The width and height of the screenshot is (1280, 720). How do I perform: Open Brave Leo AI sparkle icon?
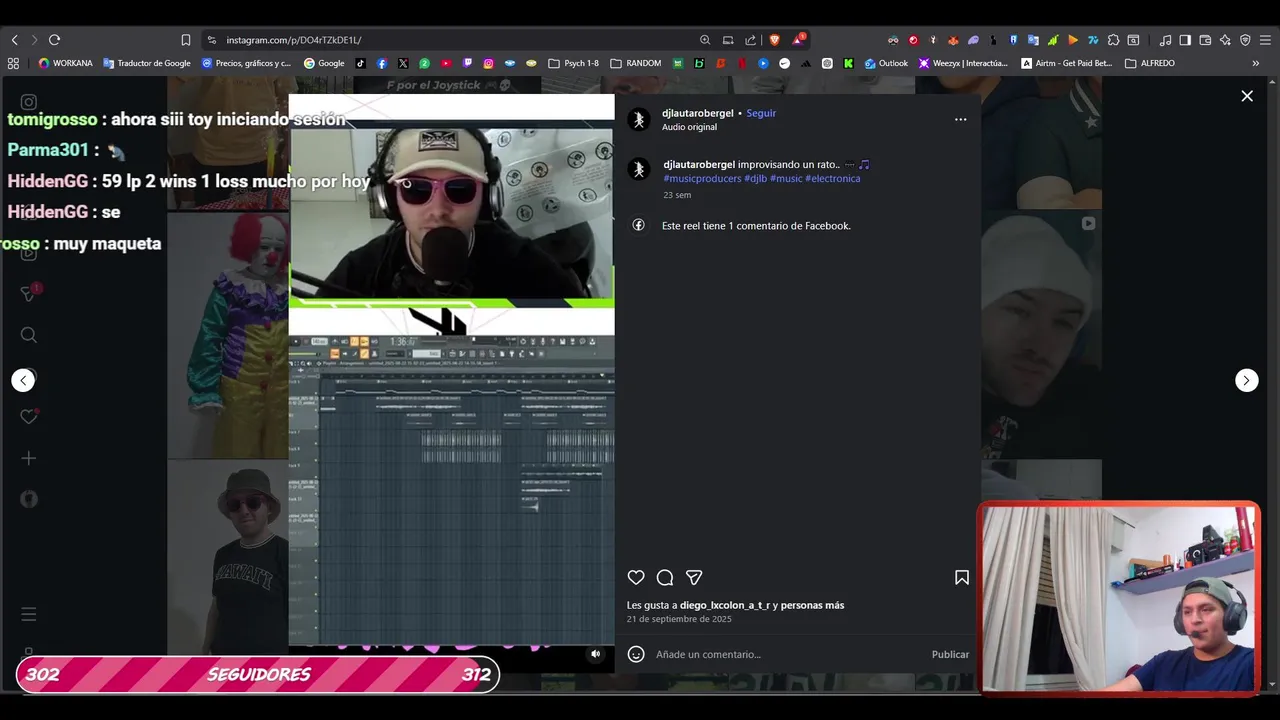pyautogui.click(x=1225, y=40)
